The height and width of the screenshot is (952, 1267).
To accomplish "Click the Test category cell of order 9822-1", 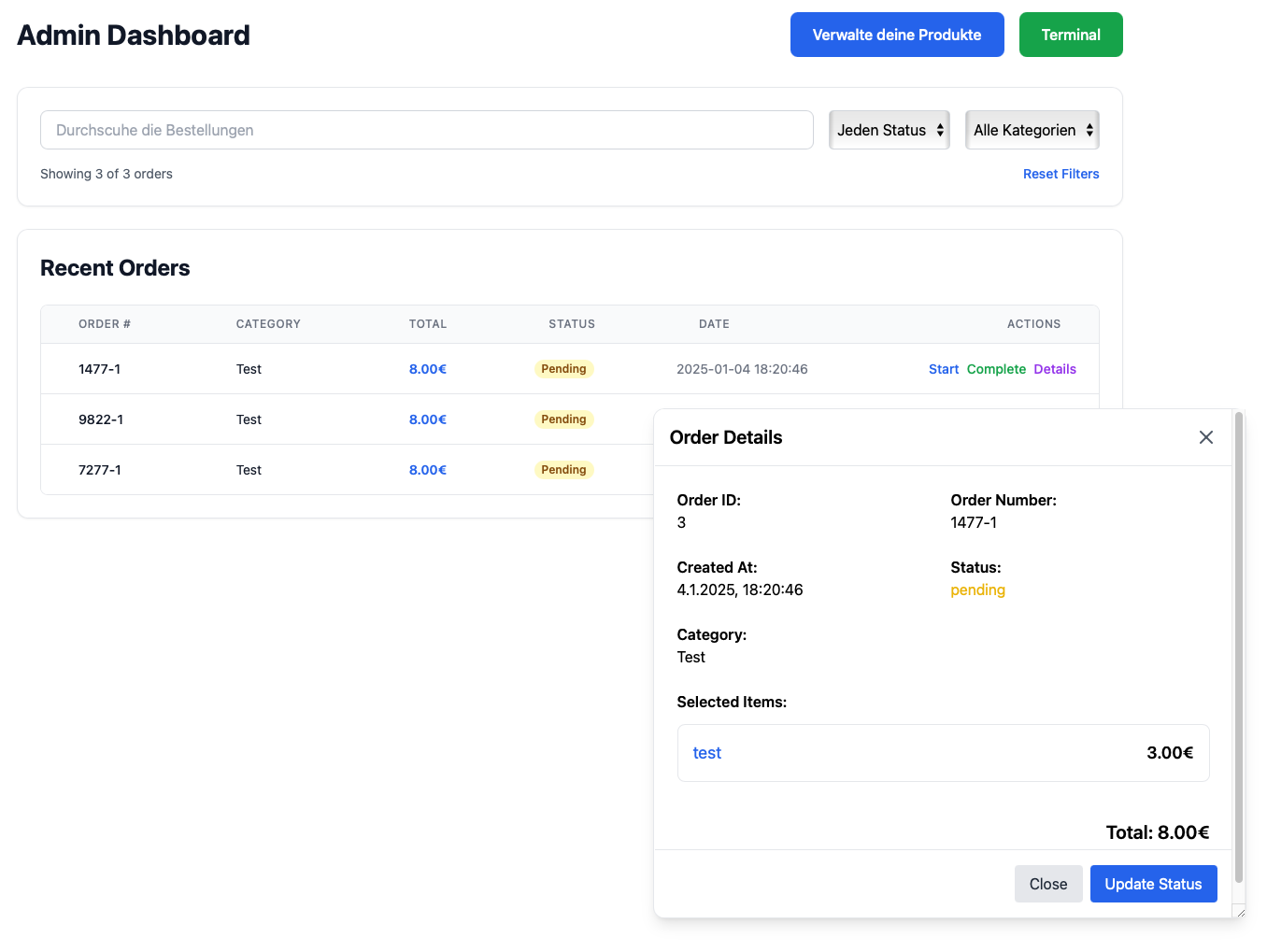I will 249,419.
